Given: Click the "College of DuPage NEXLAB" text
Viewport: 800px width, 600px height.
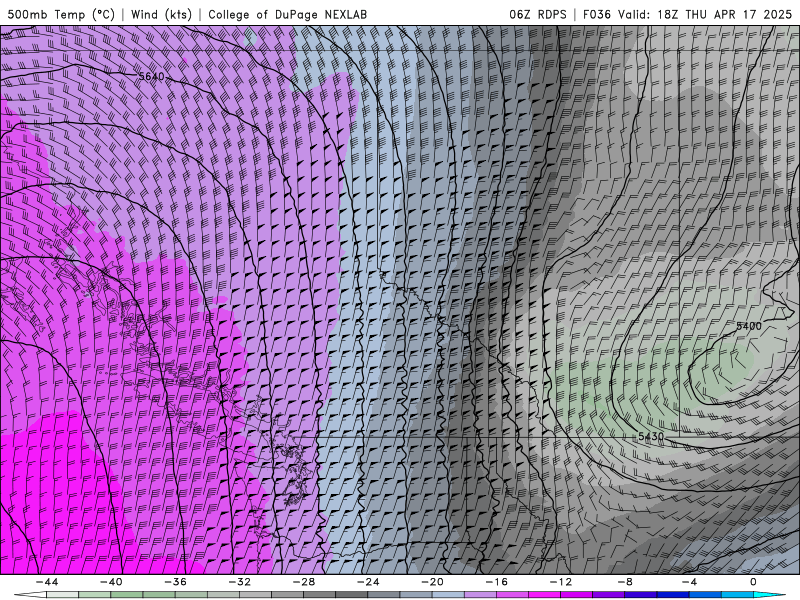Looking at the screenshot, I should pos(287,14).
